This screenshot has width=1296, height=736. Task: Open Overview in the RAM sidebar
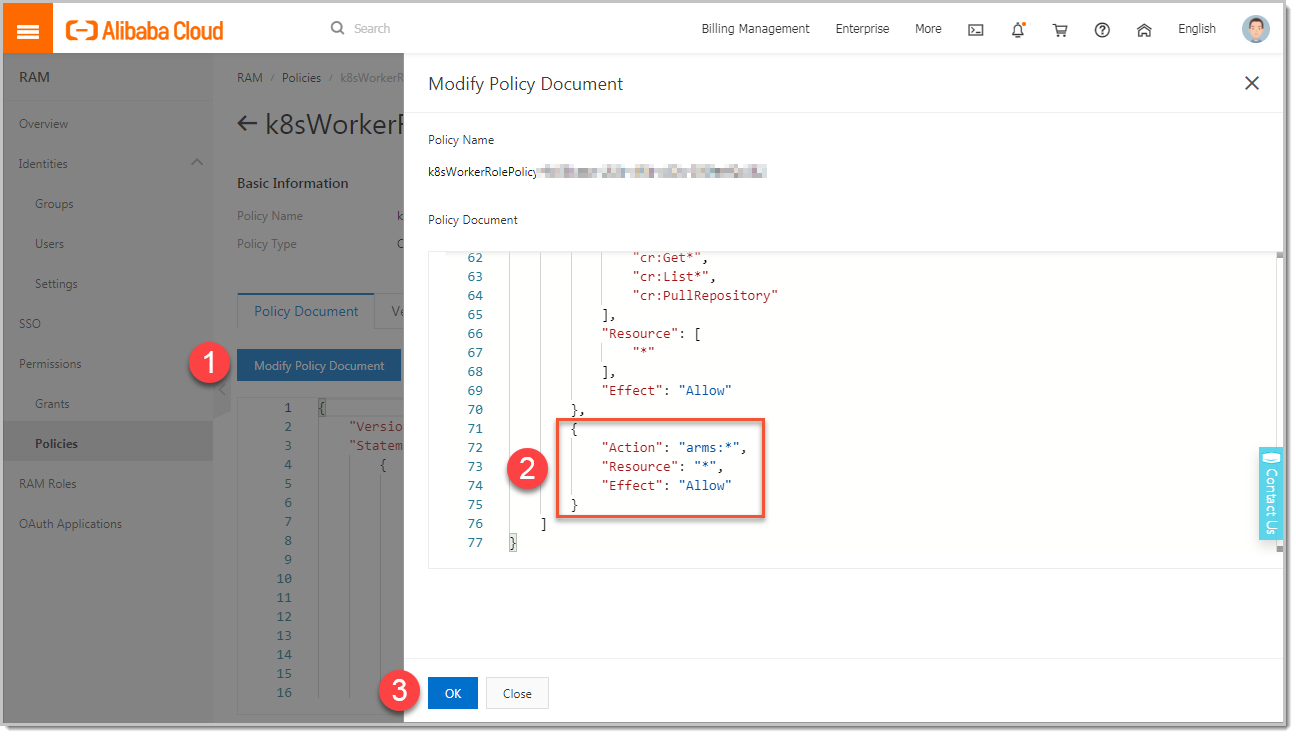(44, 124)
